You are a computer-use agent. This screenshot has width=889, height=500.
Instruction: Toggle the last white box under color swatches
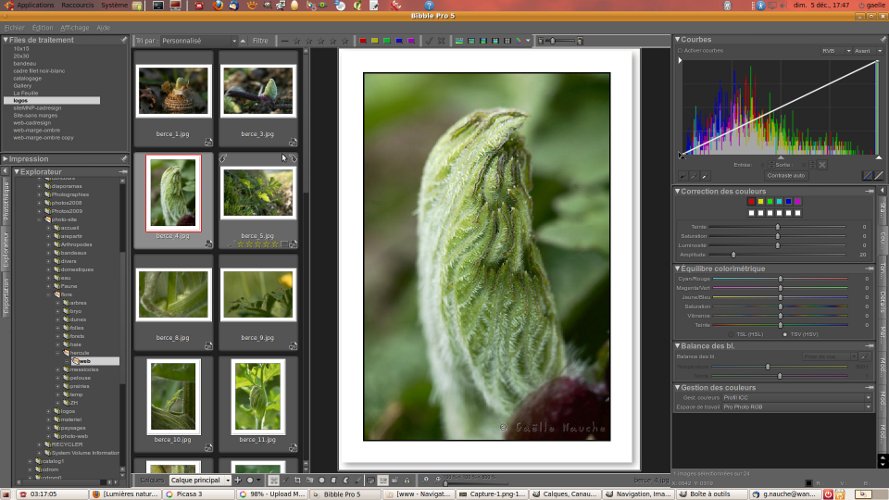(x=798, y=213)
